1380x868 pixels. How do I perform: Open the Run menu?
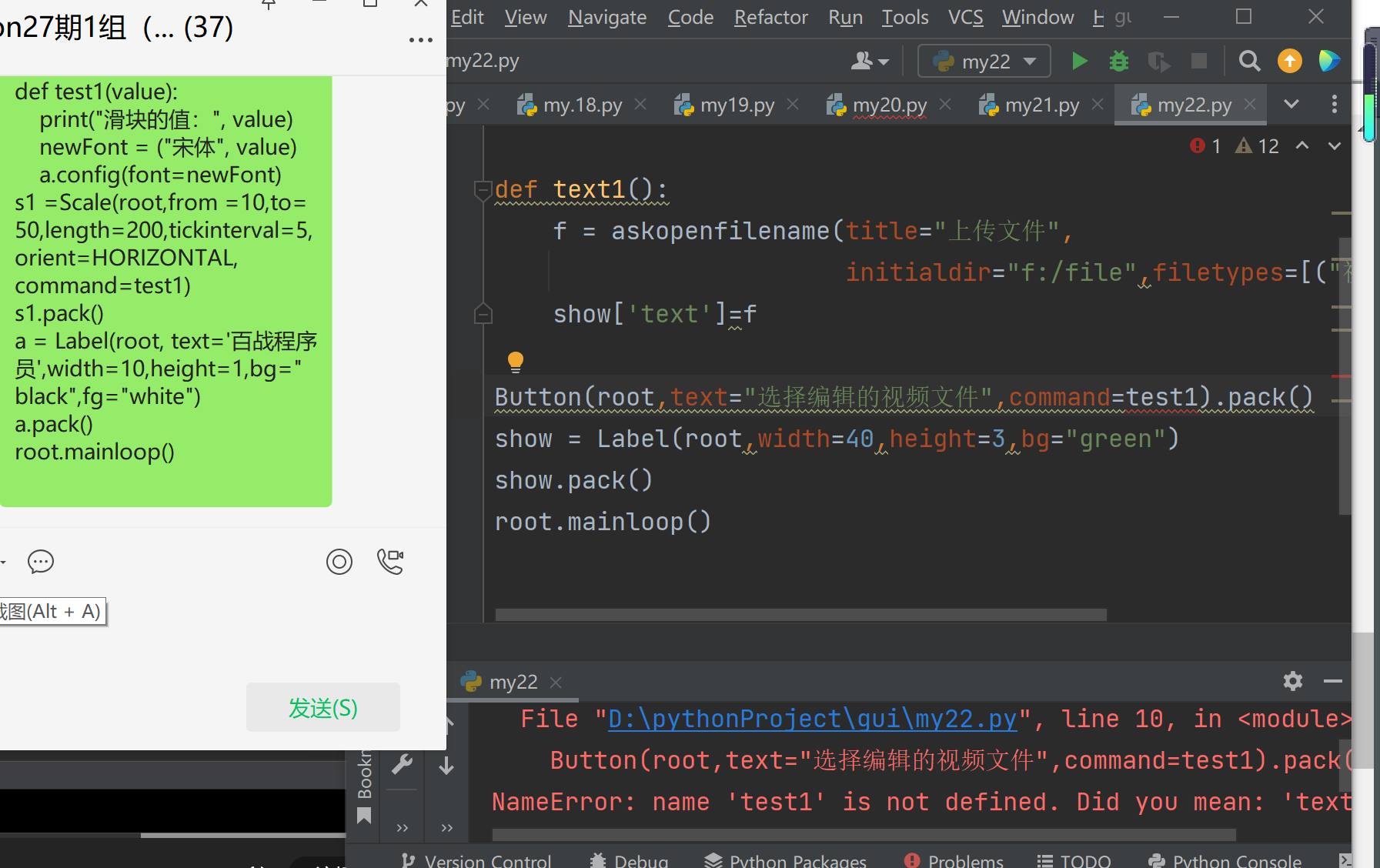pos(845,17)
